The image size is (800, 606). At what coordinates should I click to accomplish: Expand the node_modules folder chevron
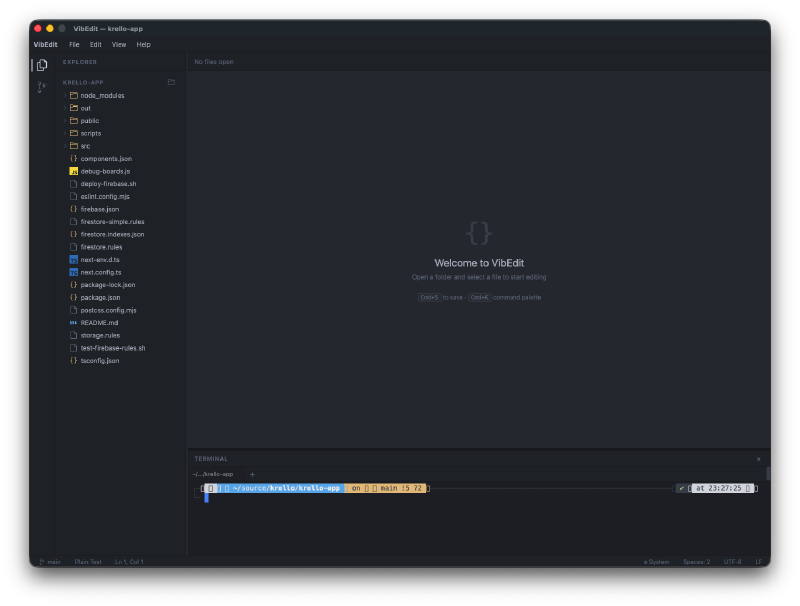pyautogui.click(x=65, y=95)
